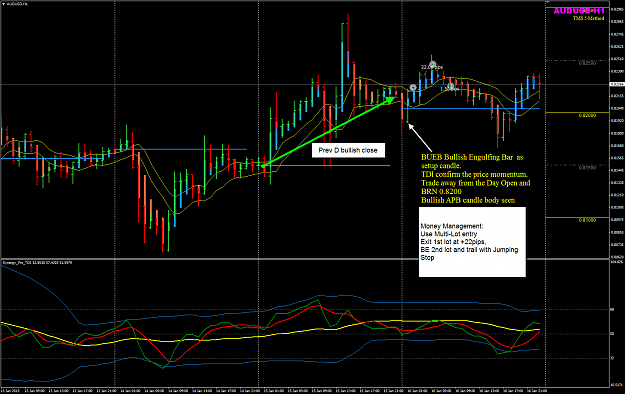The width and height of the screenshot is (625, 394).
Task: Click the trade marker beside the '1.3' pips label
Action: 450,86
